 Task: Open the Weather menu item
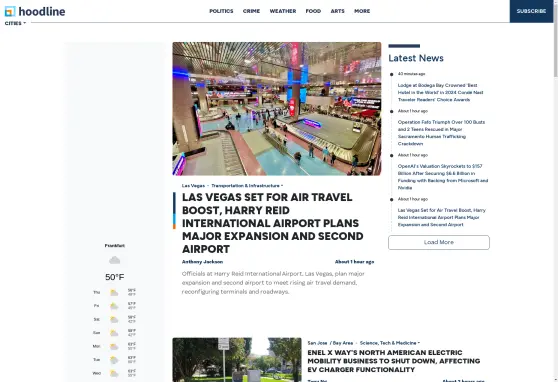point(283,11)
